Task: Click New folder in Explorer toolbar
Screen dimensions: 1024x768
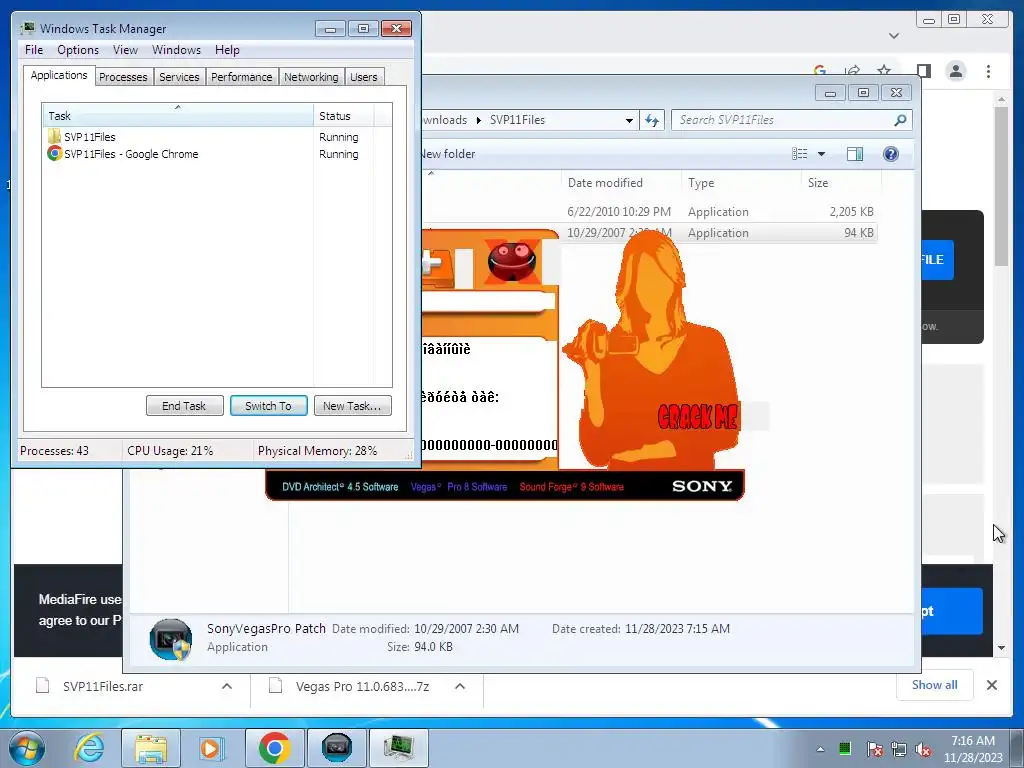Action: pos(448,154)
